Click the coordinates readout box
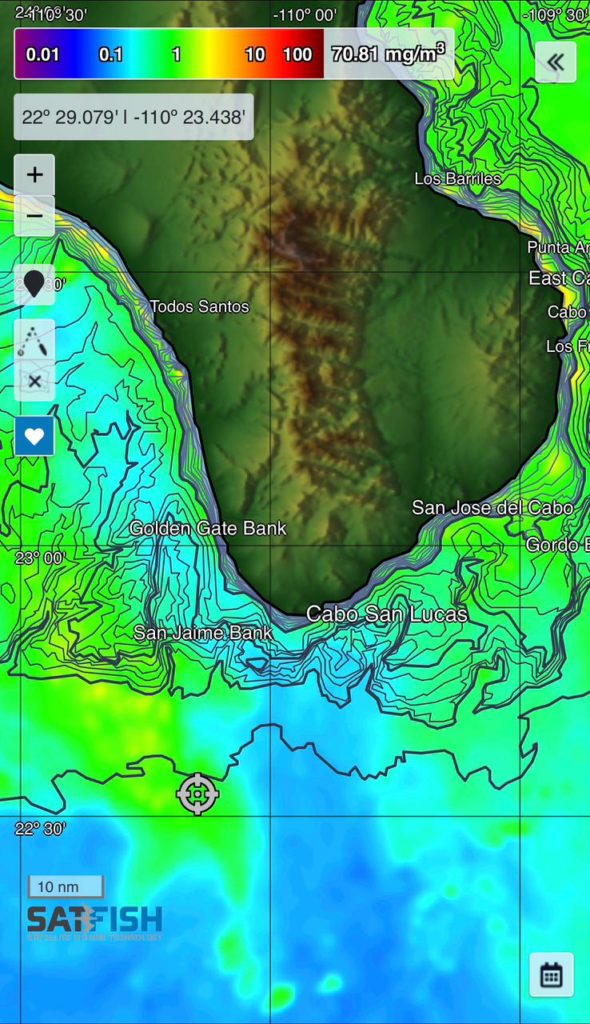590x1024 pixels. [x=133, y=117]
